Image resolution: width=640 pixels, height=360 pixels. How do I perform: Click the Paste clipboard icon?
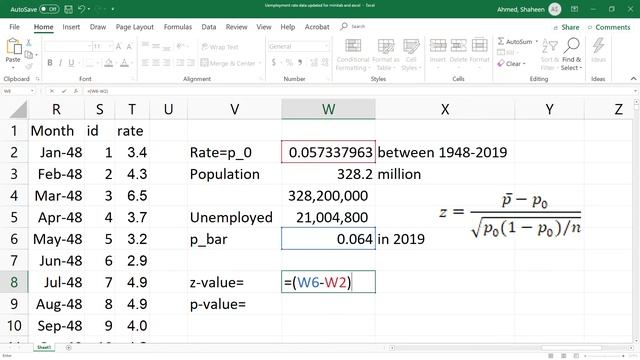[x=13, y=47]
